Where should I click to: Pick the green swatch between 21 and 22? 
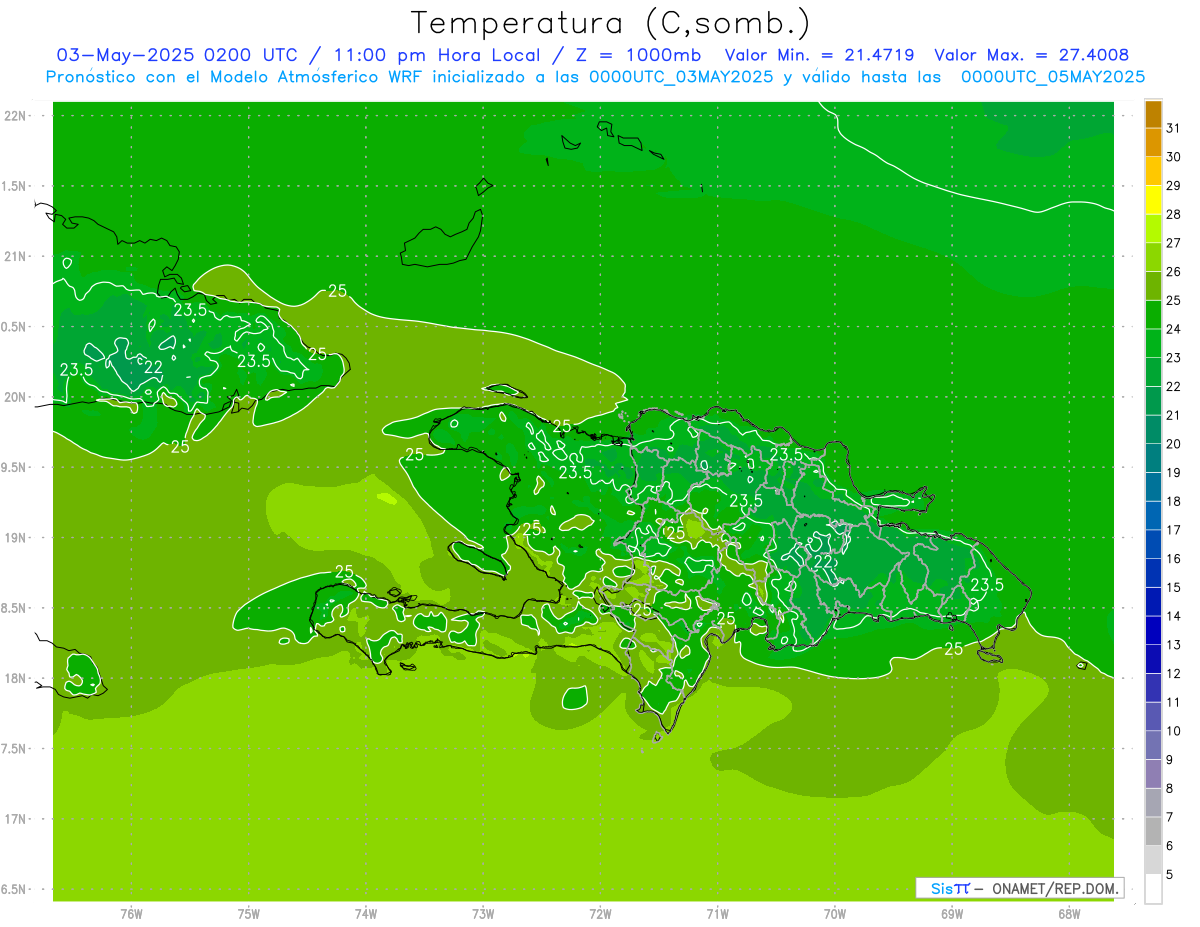point(1153,401)
